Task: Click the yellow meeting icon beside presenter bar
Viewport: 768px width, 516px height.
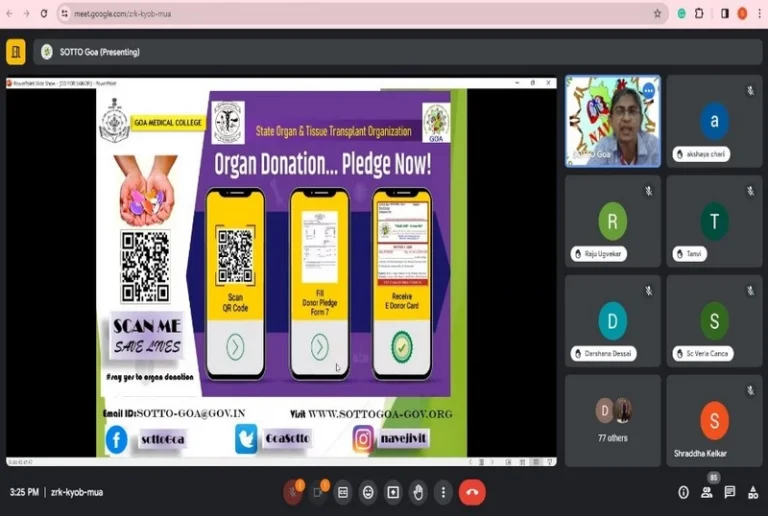Action: (x=16, y=52)
